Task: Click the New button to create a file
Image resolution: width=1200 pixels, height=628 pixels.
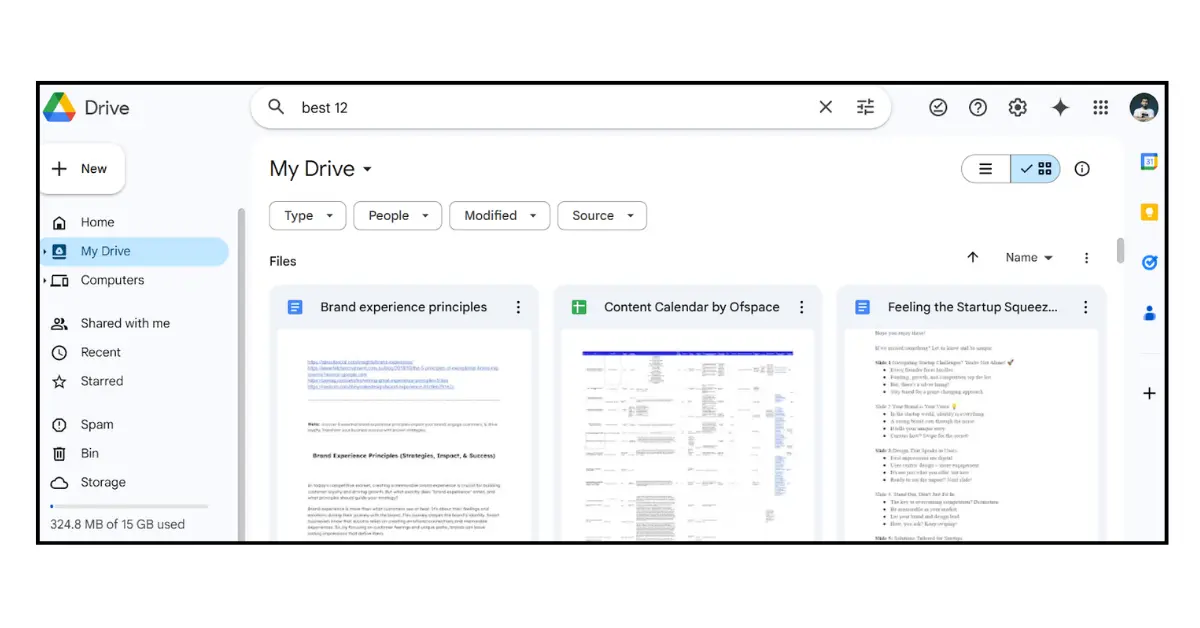Action: [x=82, y=168]
